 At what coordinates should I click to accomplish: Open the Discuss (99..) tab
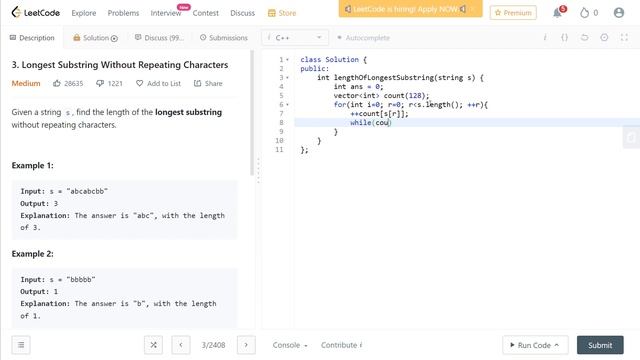point(159,38)
